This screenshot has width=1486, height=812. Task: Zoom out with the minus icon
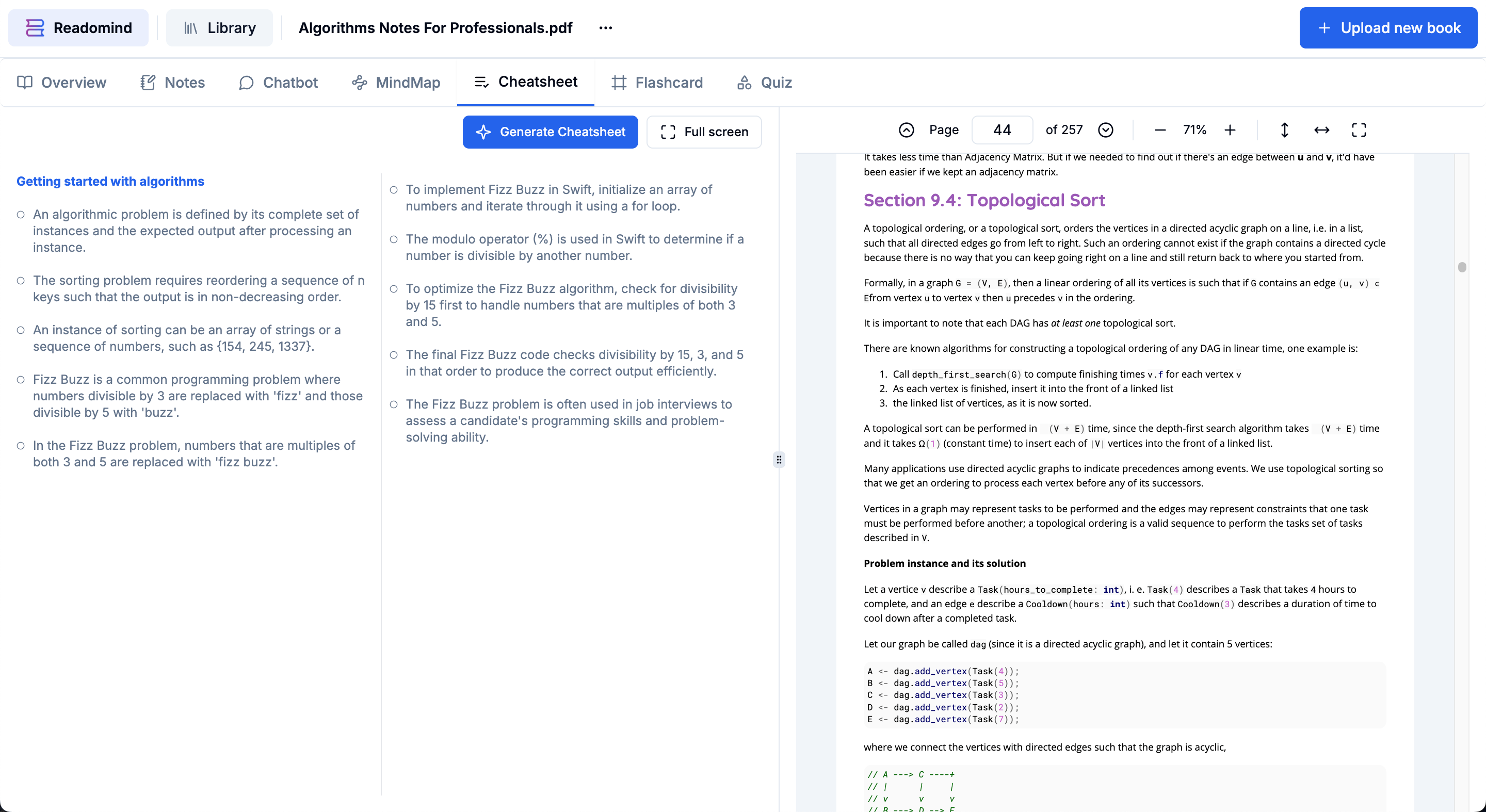click(1160, 131)
